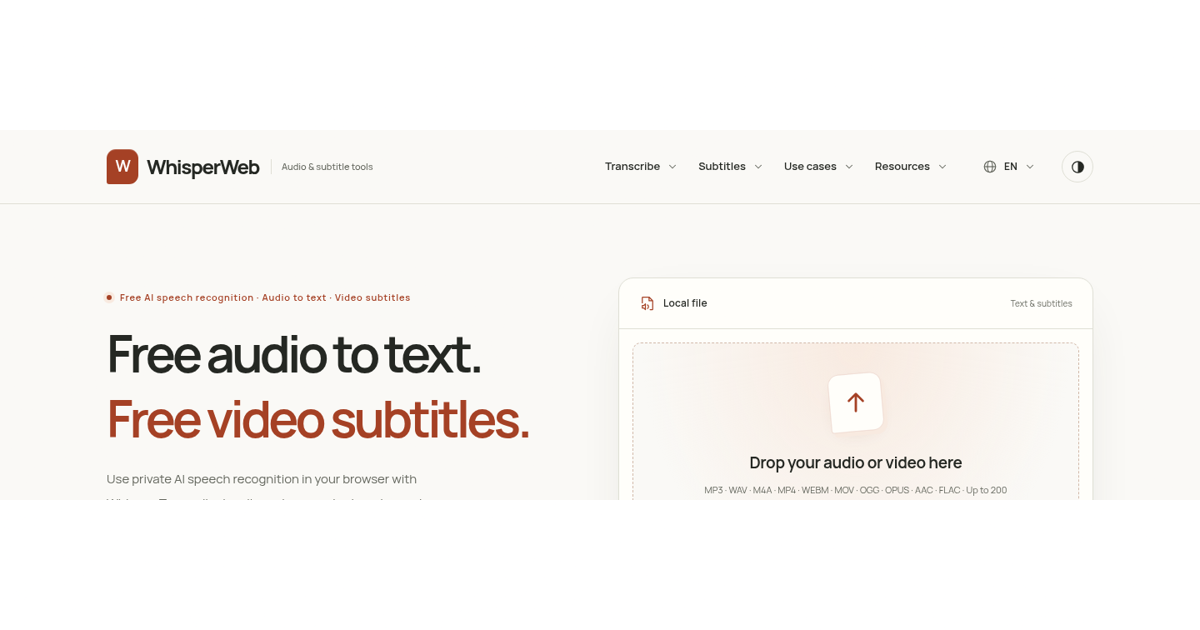The image size is (1200, 630).
Task: Expand the Resources chevron arrow
Action: 942,167
